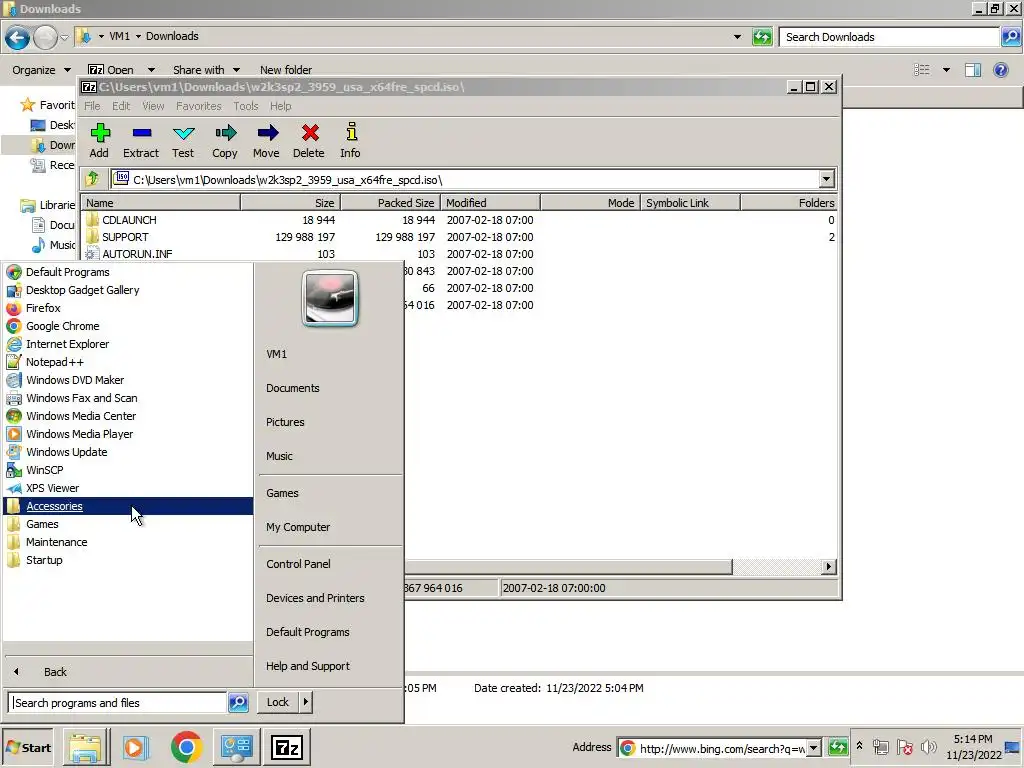The image size is (1024, 768).
Task: Click the red Delete icon
Action: [309, 140]
